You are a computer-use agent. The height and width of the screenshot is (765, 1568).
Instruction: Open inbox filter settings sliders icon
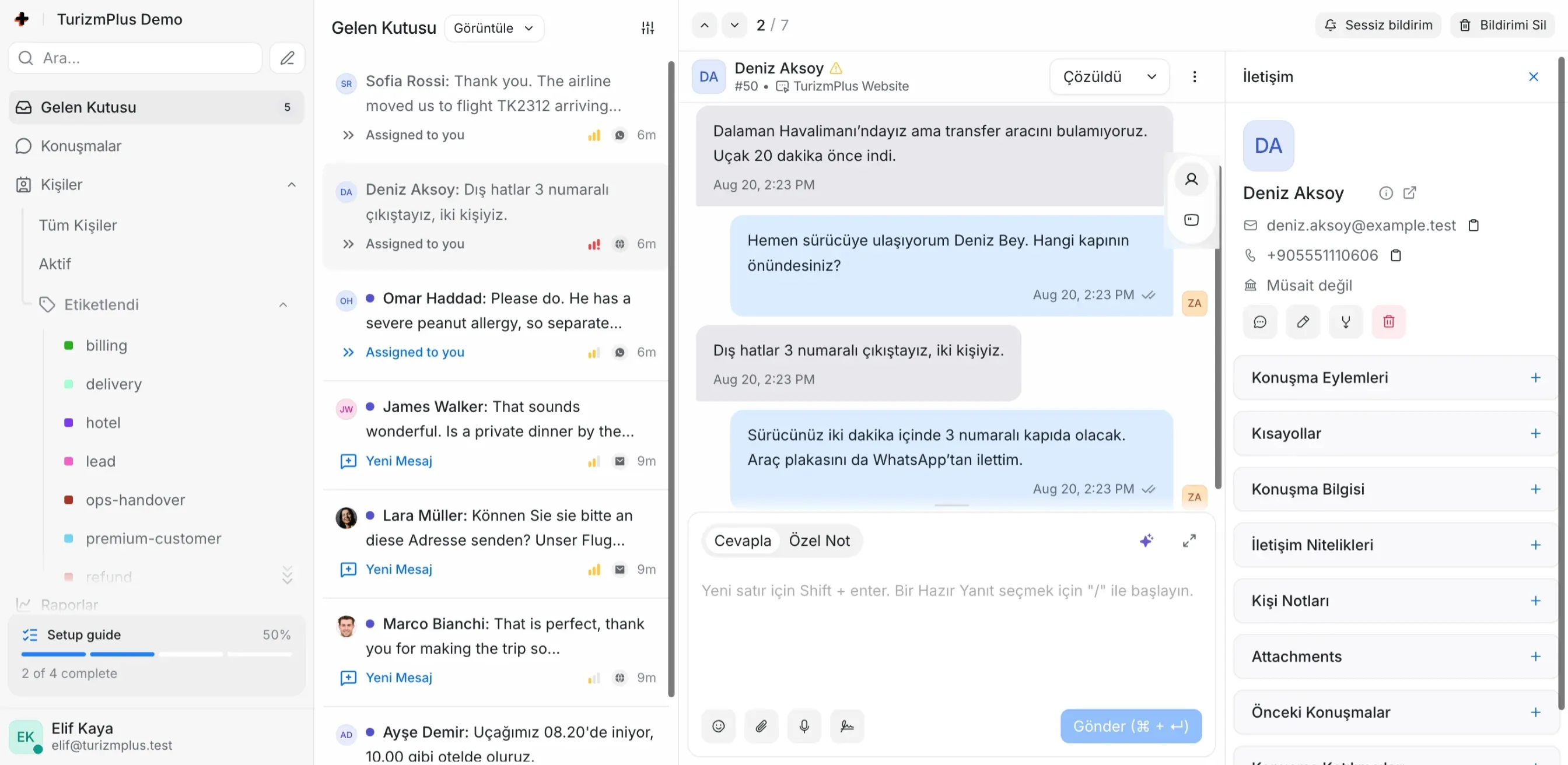(x=647, y=28)
